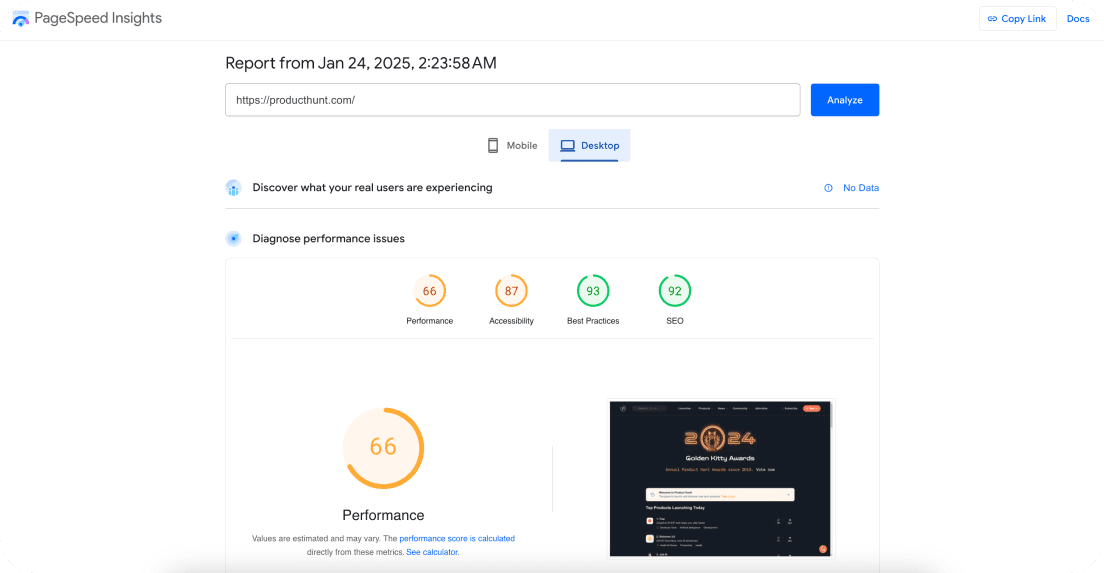Click the No Data info icon
This screenshot has height=573, width=1104.
point(829,188)
